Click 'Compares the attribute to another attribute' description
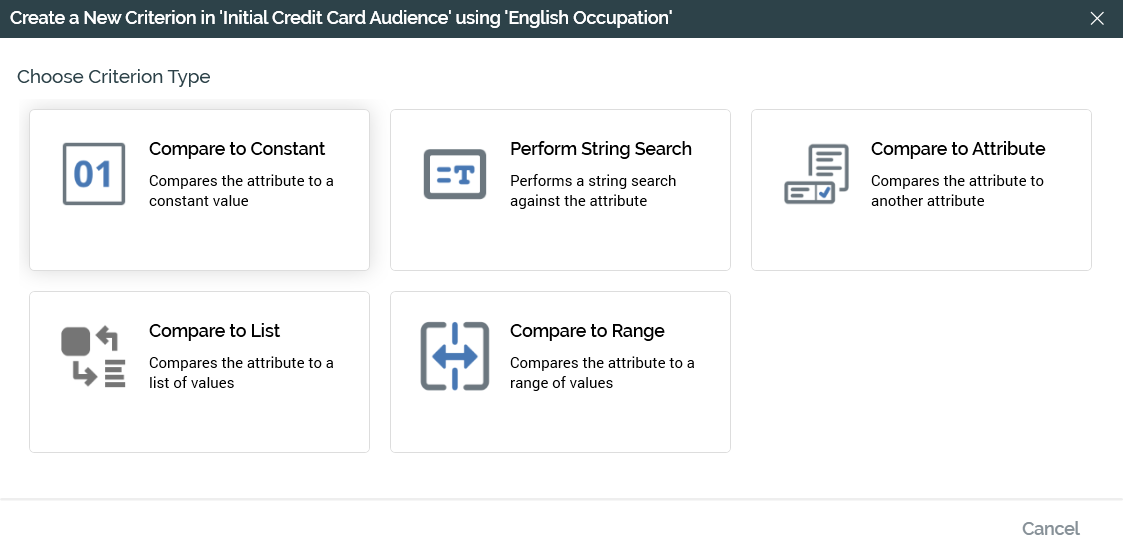Image resolution: width=1123 pixels, height=559 pixels. point(957,191)
